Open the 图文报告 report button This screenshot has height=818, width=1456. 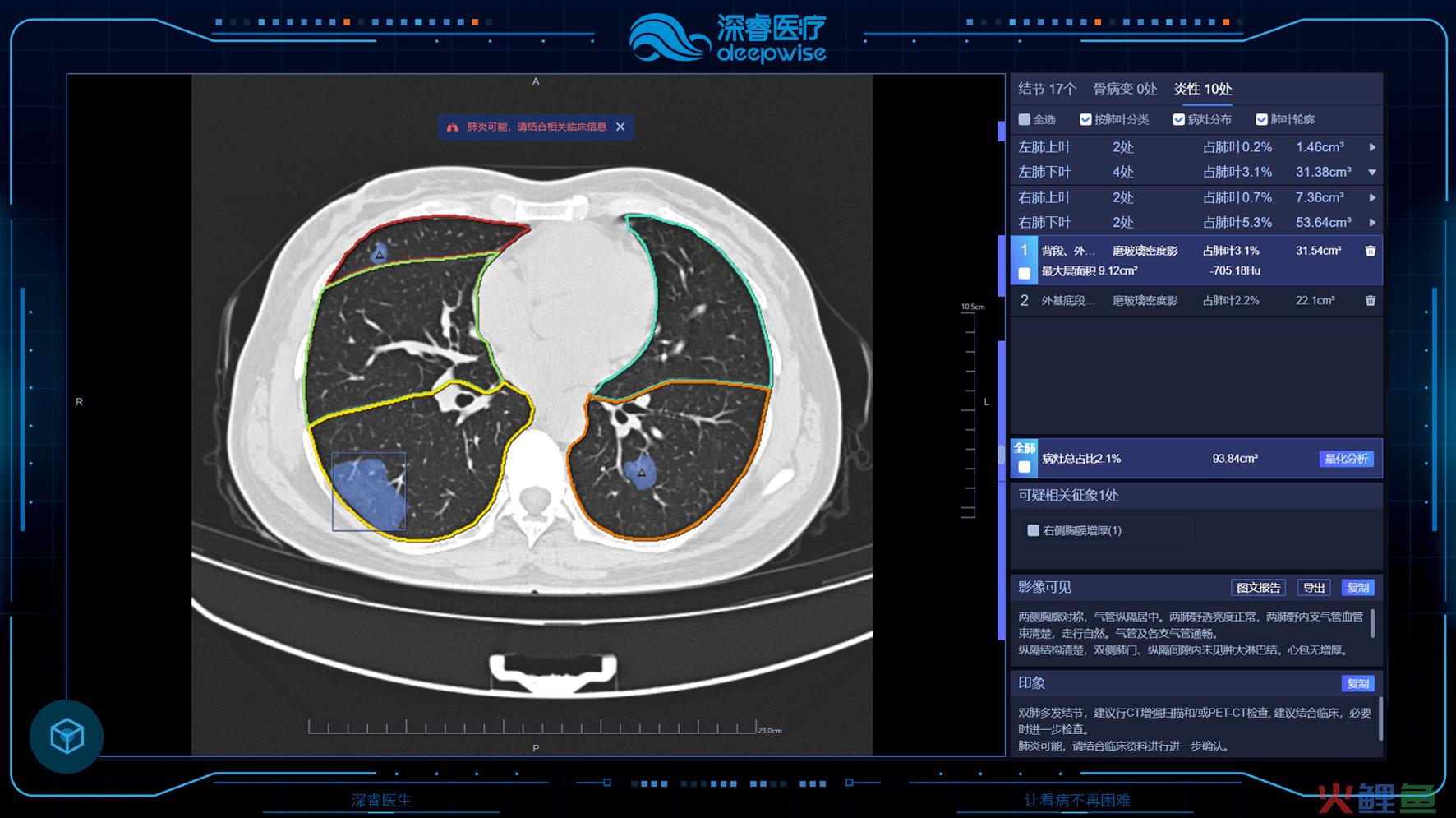[x=1258, y=588]
